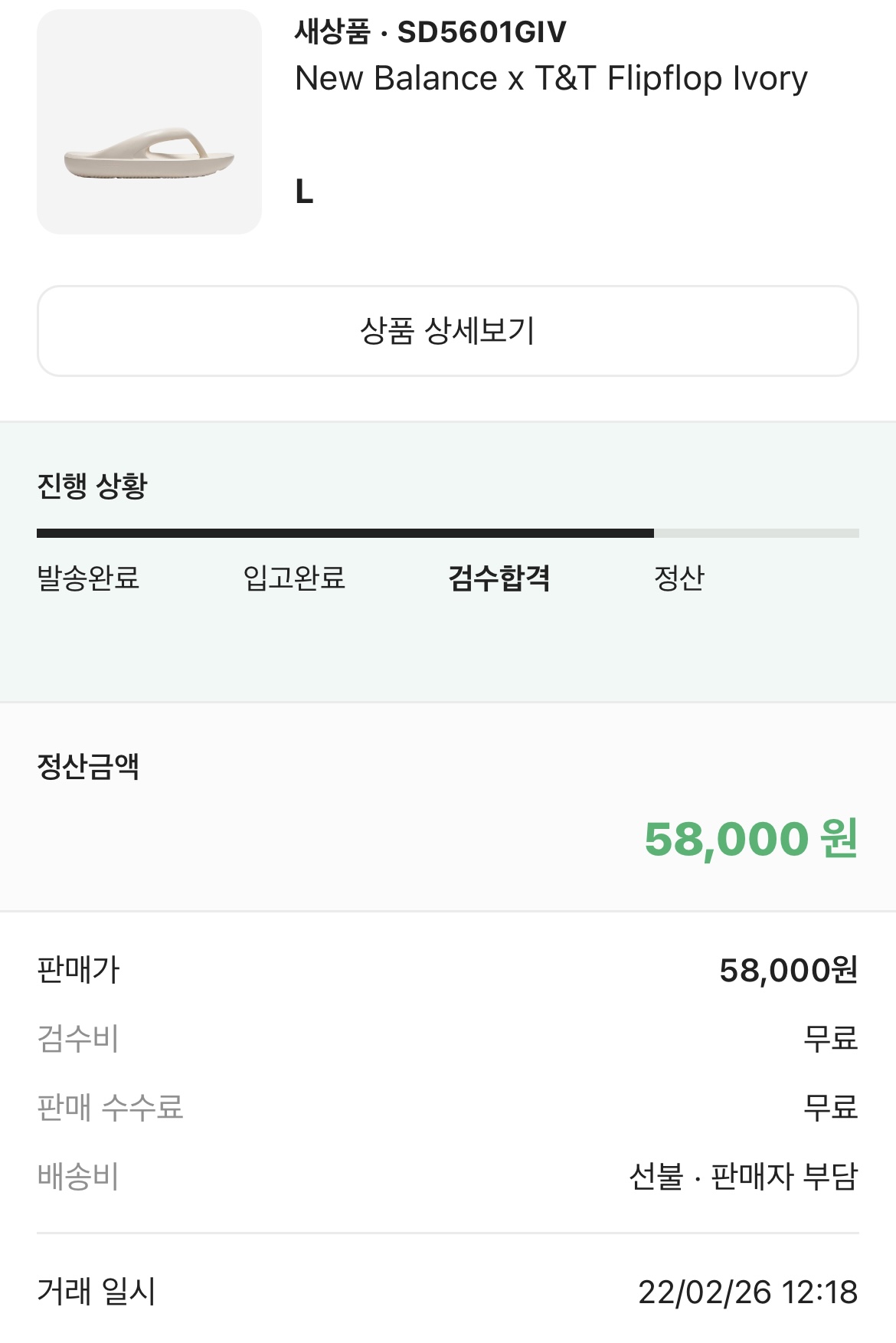
Task: Click the 검수비 fee label
Action: tap(78, 1039)
